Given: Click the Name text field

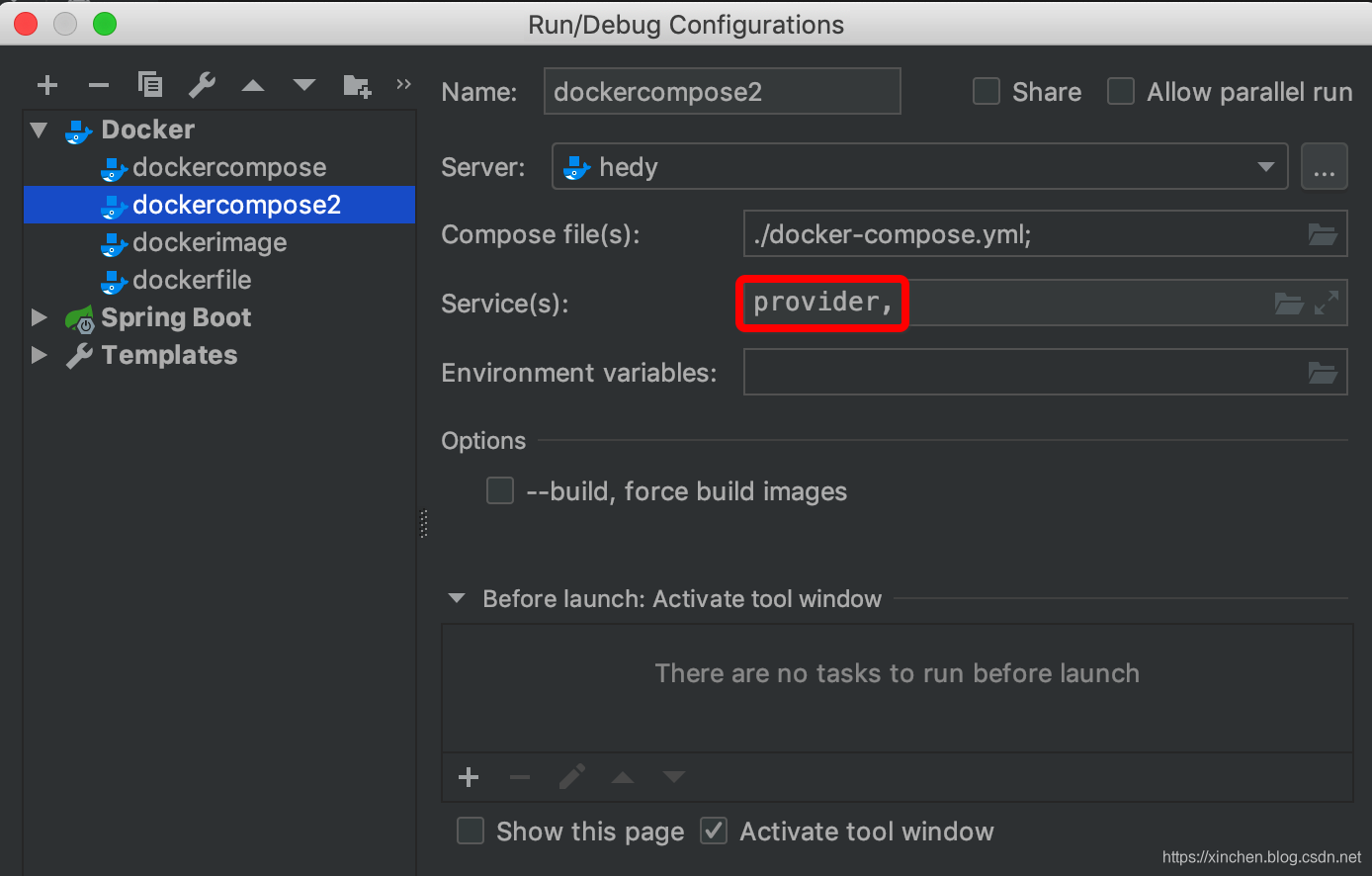Looking at the screenshot, I should (722, 92).
